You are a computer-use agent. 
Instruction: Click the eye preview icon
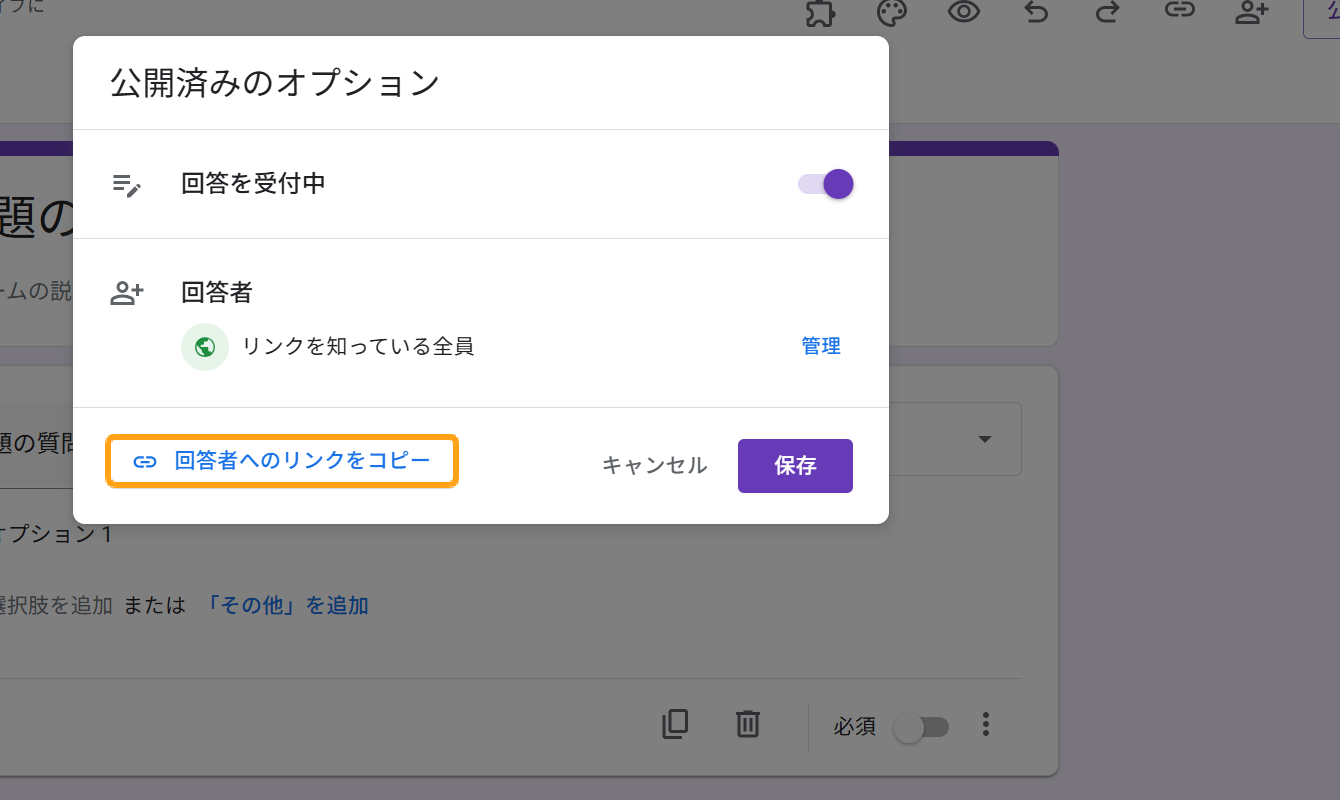pos(963,12)
